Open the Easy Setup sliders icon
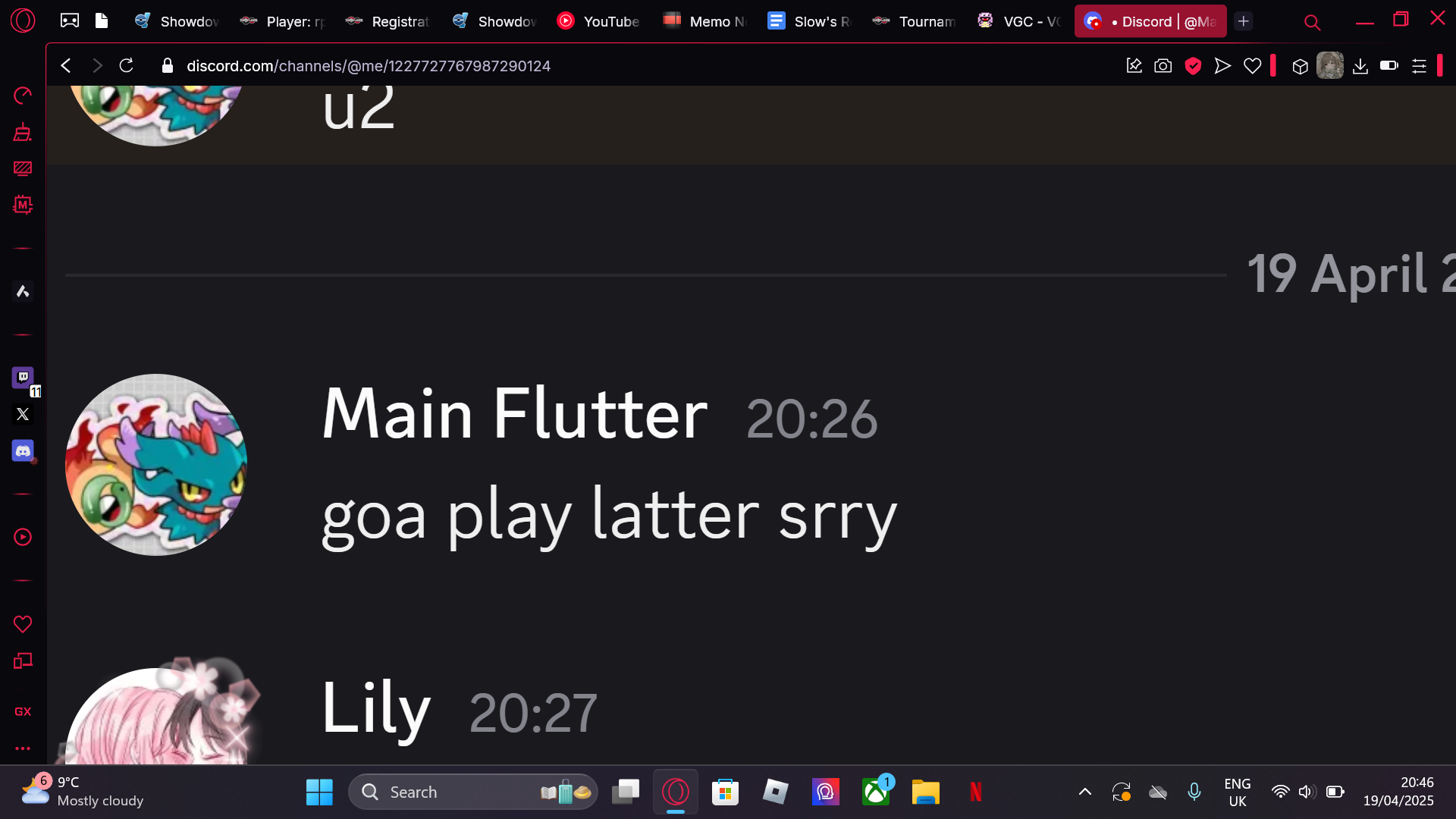This screenshot has width=1456, height=819. pyautogui.click(x=1419, y=66)
